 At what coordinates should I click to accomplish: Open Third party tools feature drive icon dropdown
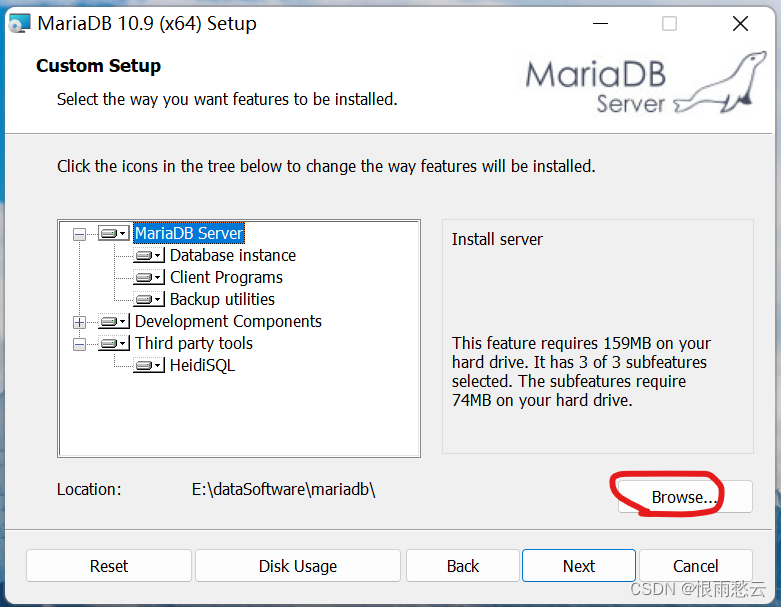click(x=114, y=344)
